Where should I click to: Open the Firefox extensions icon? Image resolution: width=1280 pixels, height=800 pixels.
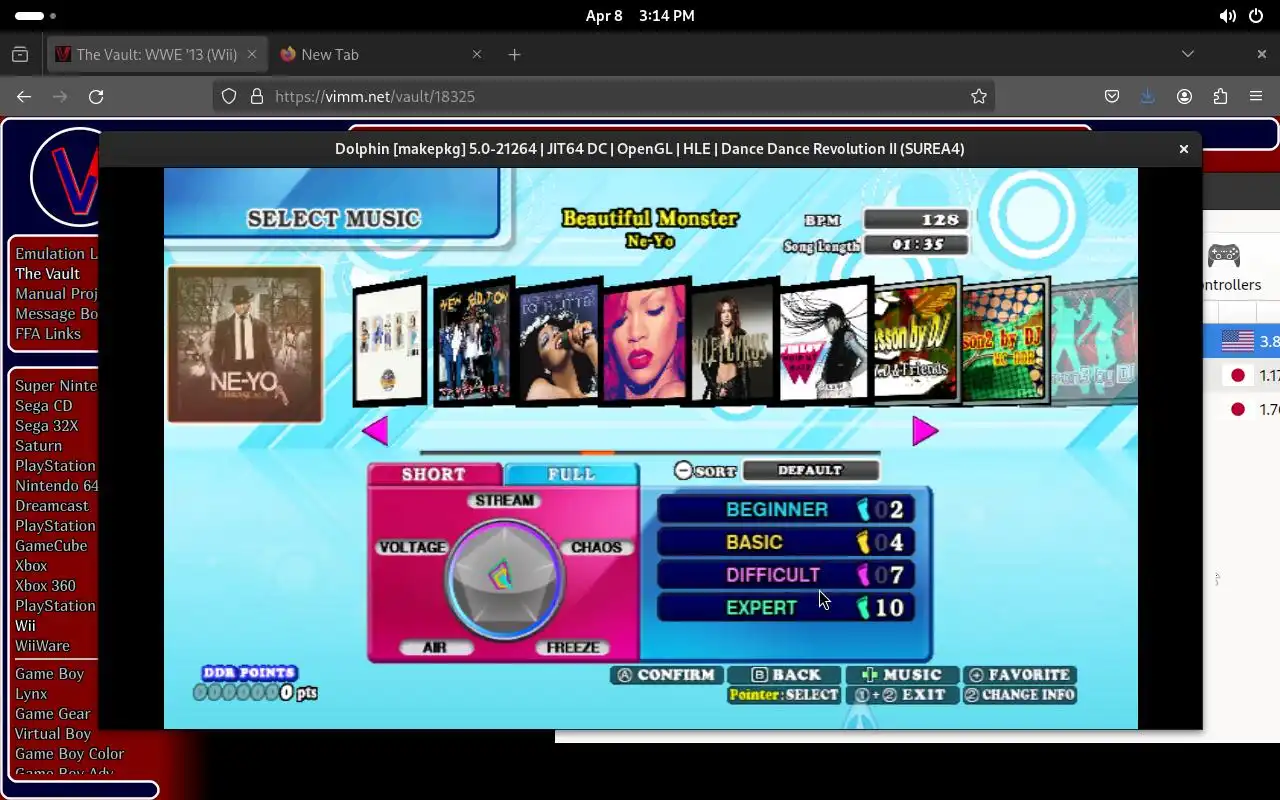click(1220, 96)
